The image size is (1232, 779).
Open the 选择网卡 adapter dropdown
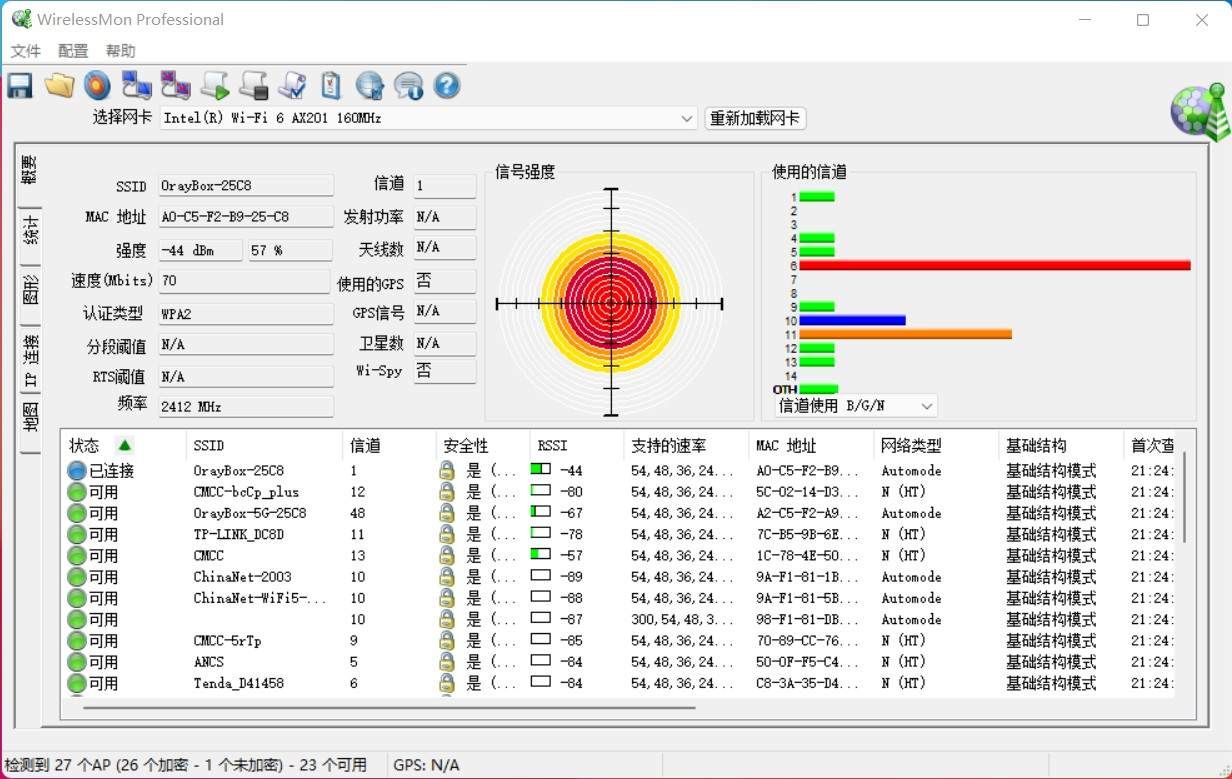click(687, 118)
